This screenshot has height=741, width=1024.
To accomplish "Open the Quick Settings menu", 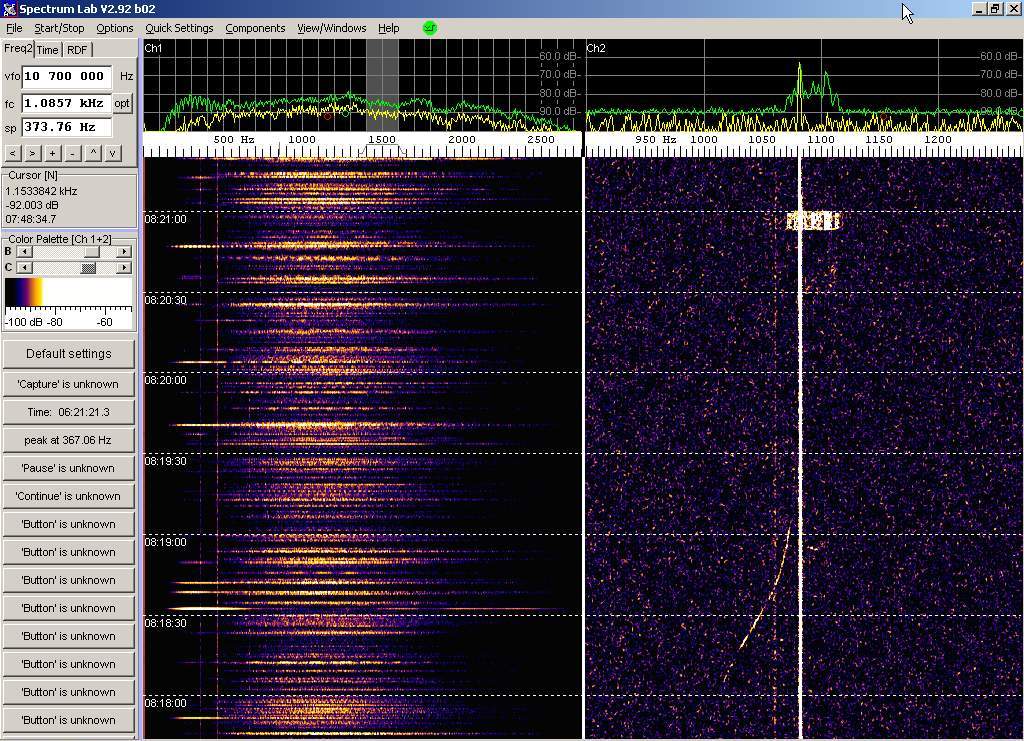I will coord(179,28).
